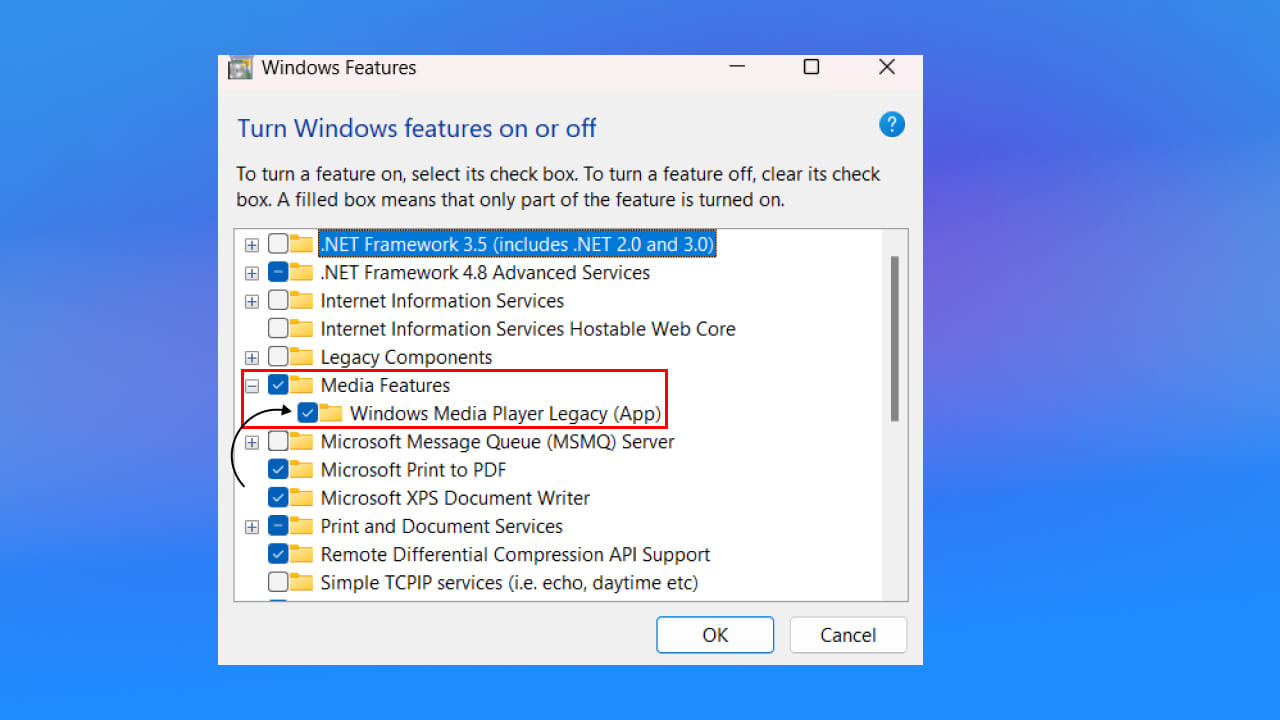This screenshot has width=1280, height=720.
Task: Select "Legacy Components" row text
Action: point(406,357)
